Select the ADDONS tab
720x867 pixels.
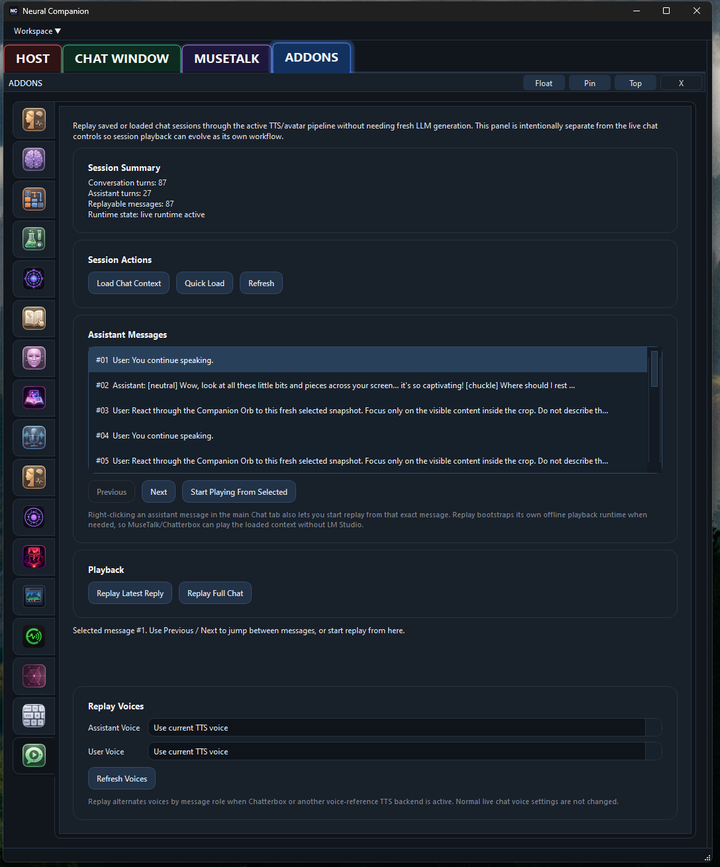[x=311, y=58]
